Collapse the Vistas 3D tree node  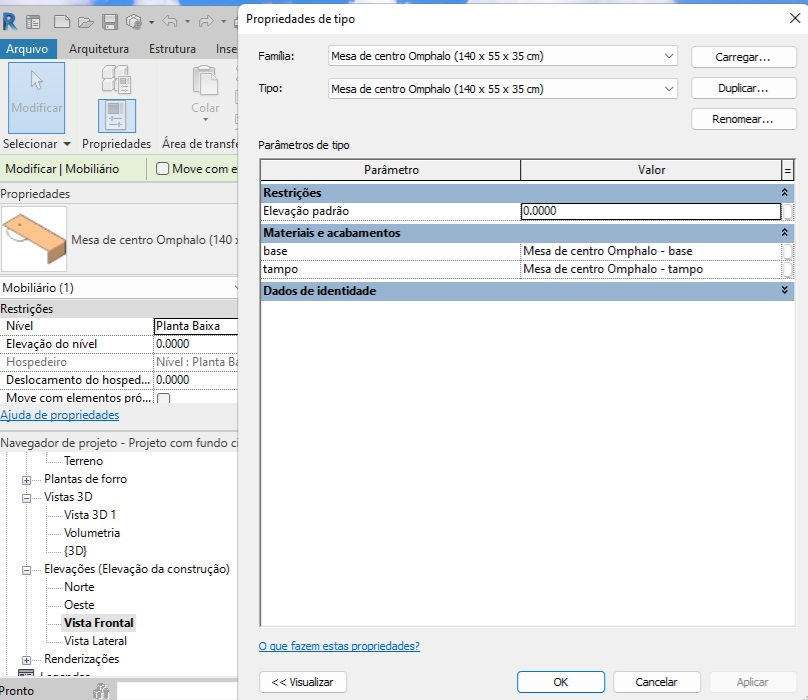[26, 498]
